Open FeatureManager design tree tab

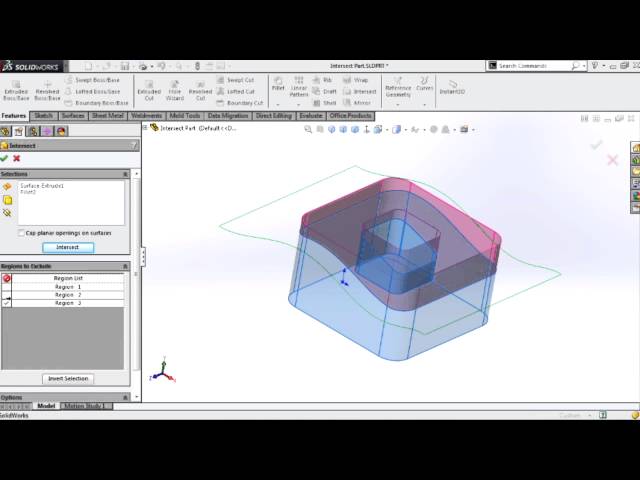(x=5, y=131)
